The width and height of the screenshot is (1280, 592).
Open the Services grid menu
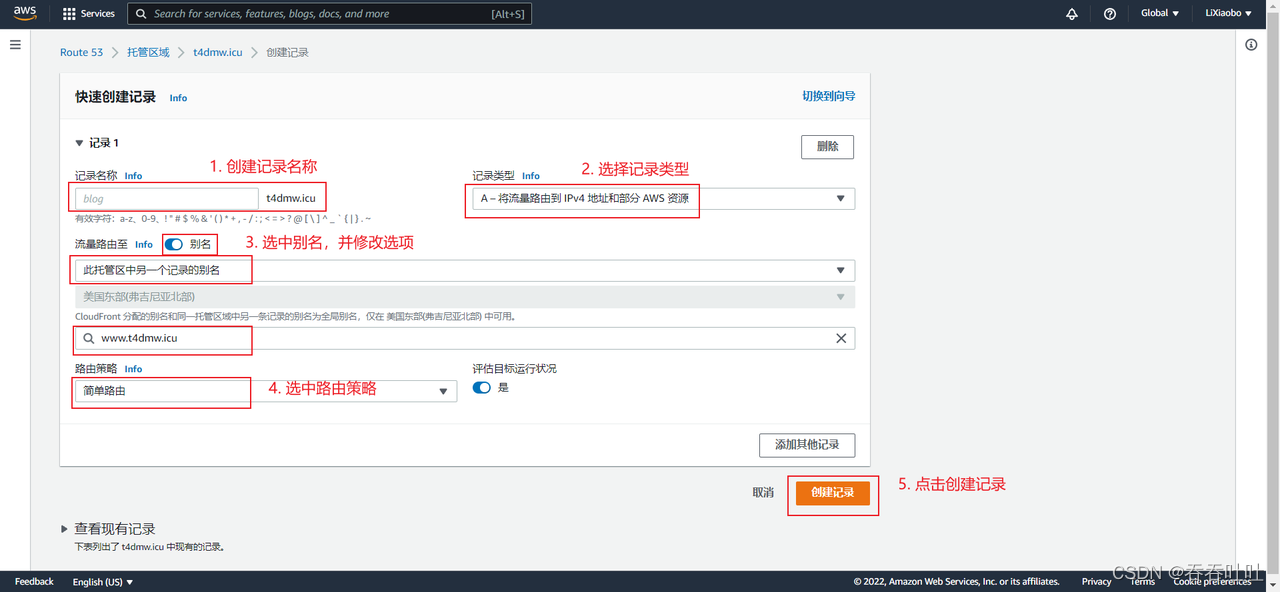click(x=69, y=14)
